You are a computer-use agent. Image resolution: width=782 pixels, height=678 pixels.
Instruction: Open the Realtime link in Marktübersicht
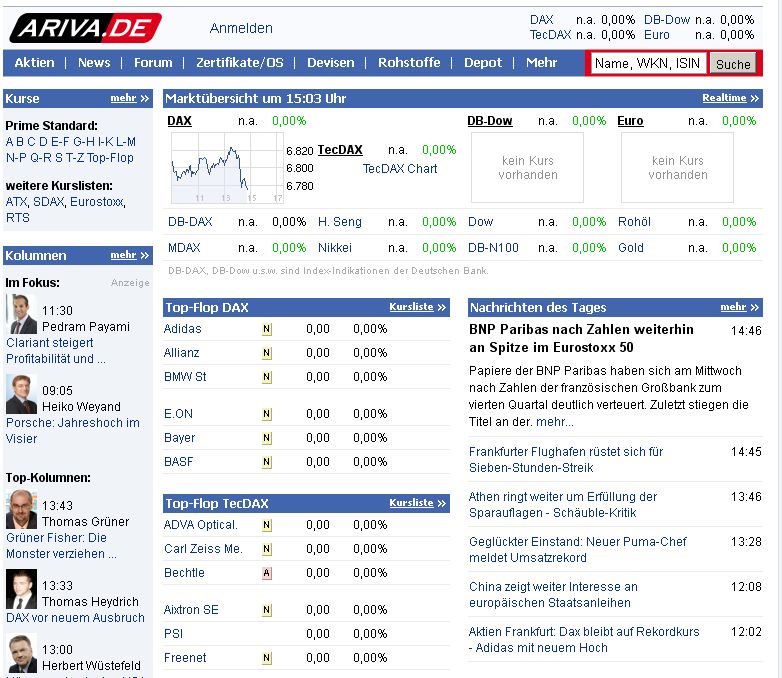point(730,98)
